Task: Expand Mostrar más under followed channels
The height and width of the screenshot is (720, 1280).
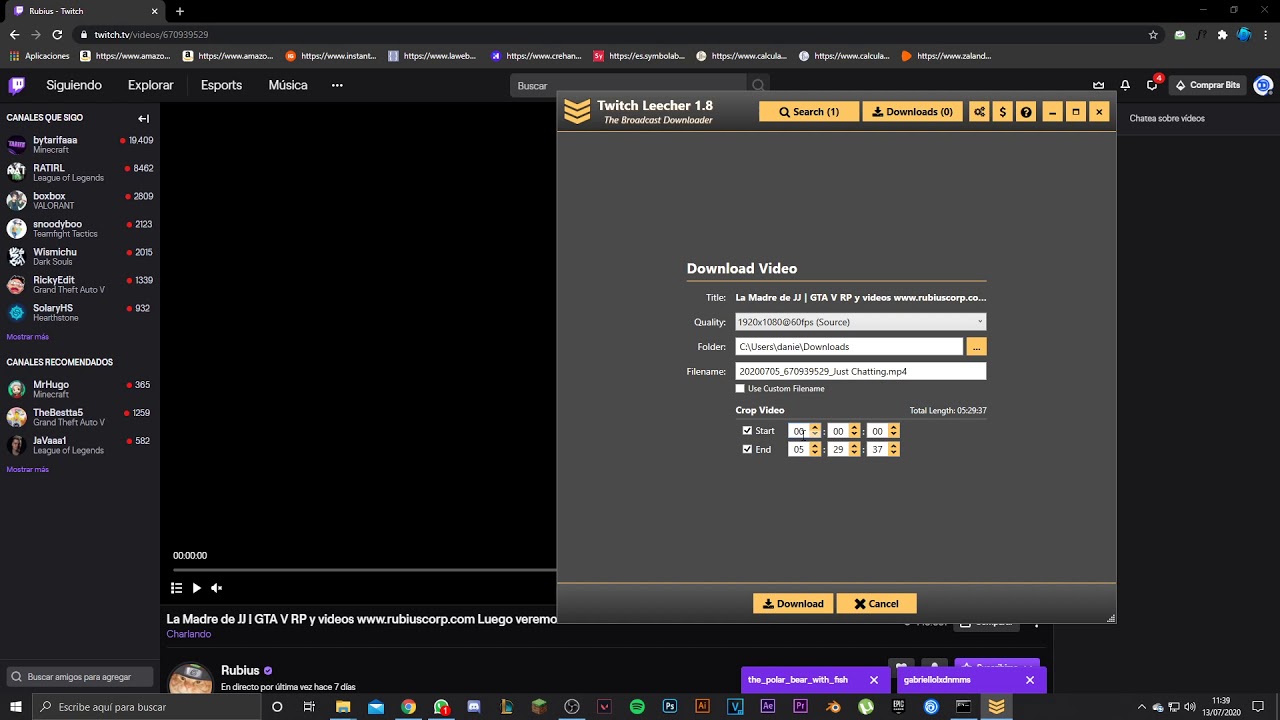Action: pos(27,337)
